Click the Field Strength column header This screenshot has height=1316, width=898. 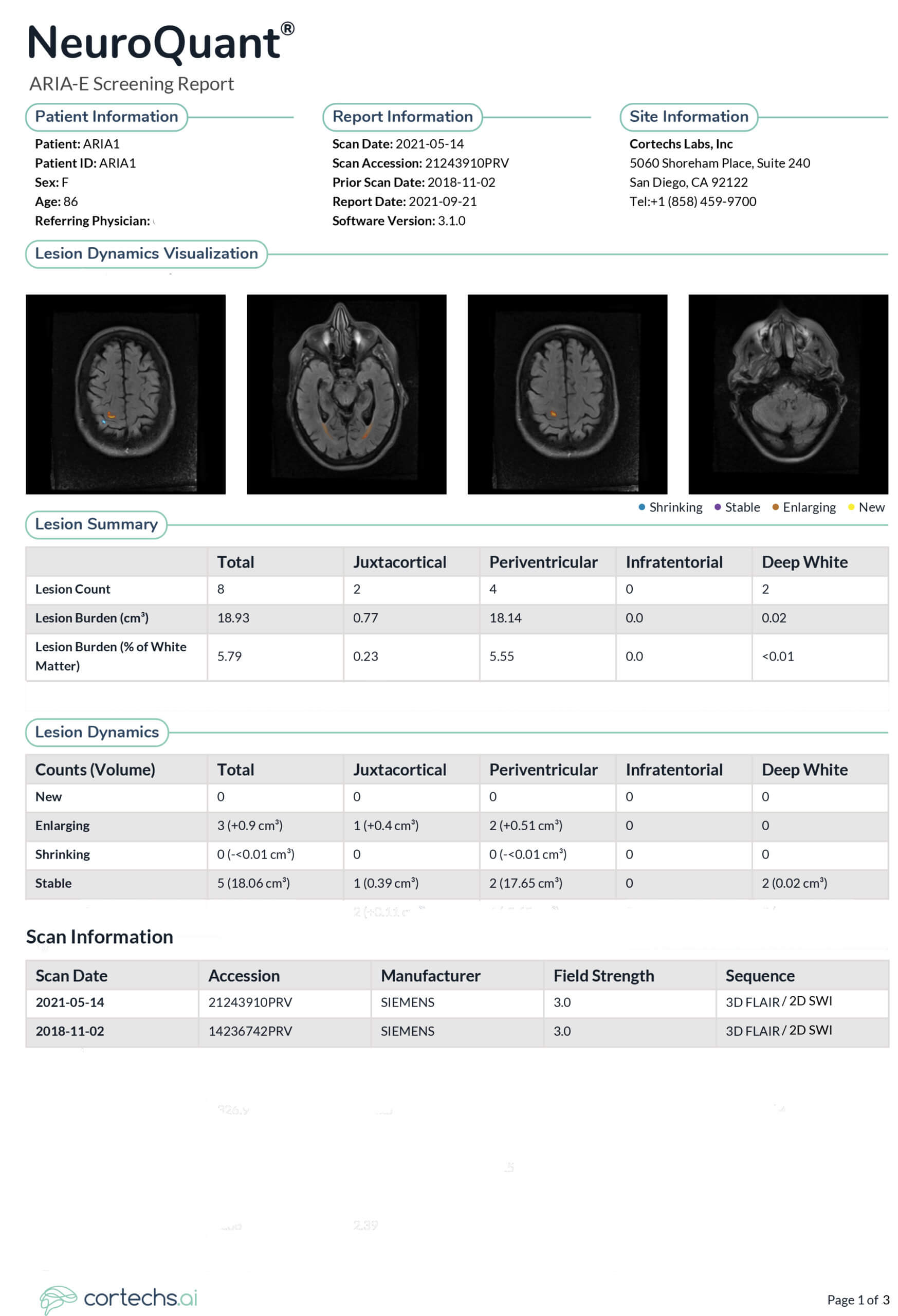click(603, 976)
